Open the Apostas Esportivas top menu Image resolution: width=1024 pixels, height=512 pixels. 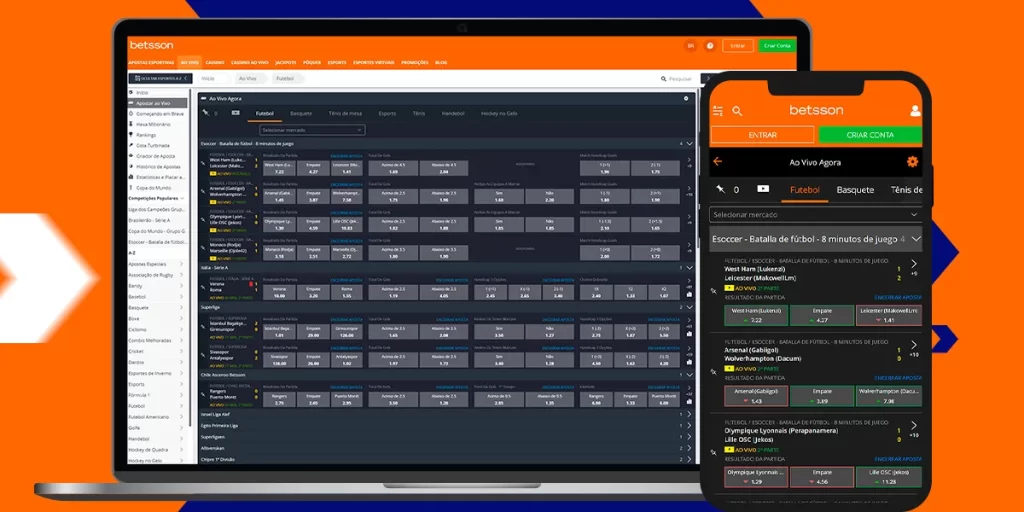coord(152,63)
